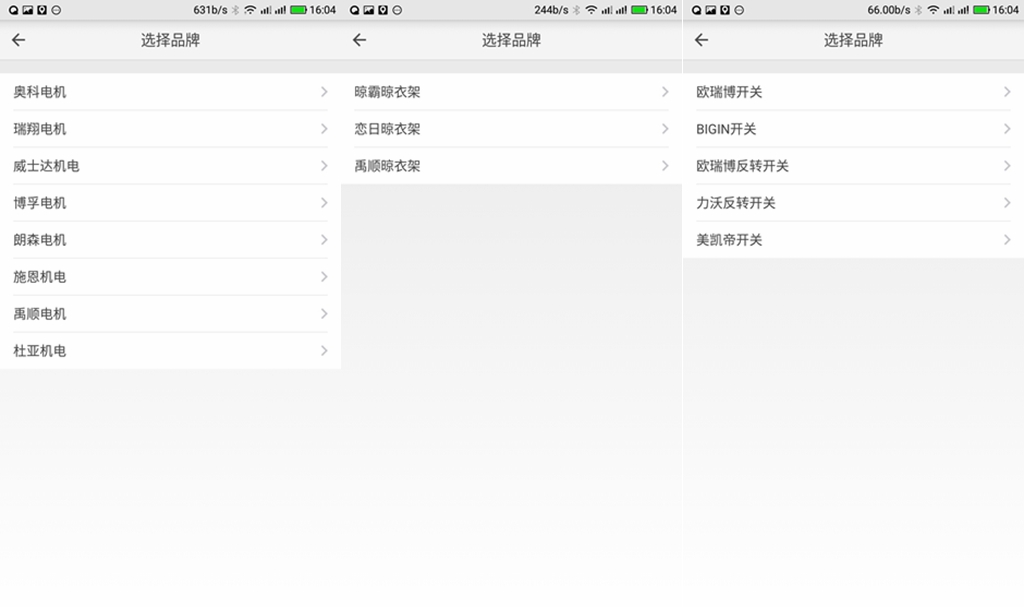Screen dimensions: 1024x607
Task: Tap battery icon in left status bar
Action: point(298,10)
